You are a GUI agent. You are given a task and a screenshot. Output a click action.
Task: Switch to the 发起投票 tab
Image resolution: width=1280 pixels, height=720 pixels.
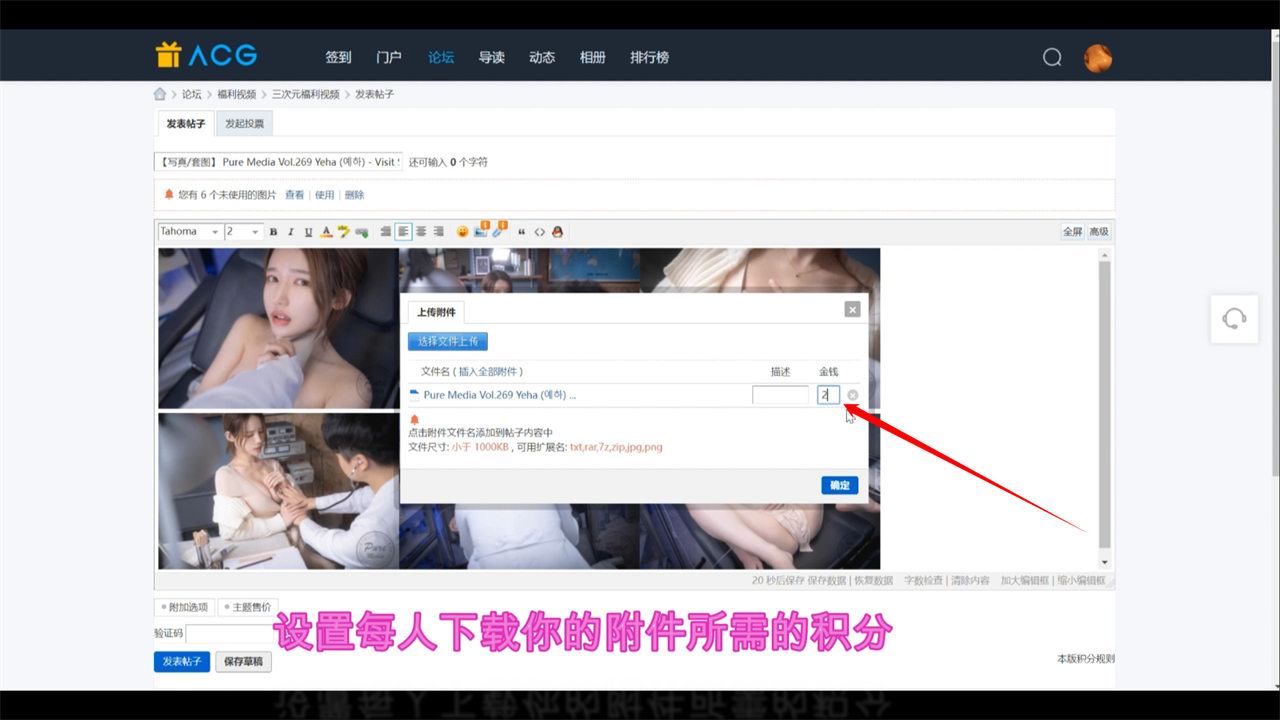pos(244,124)
